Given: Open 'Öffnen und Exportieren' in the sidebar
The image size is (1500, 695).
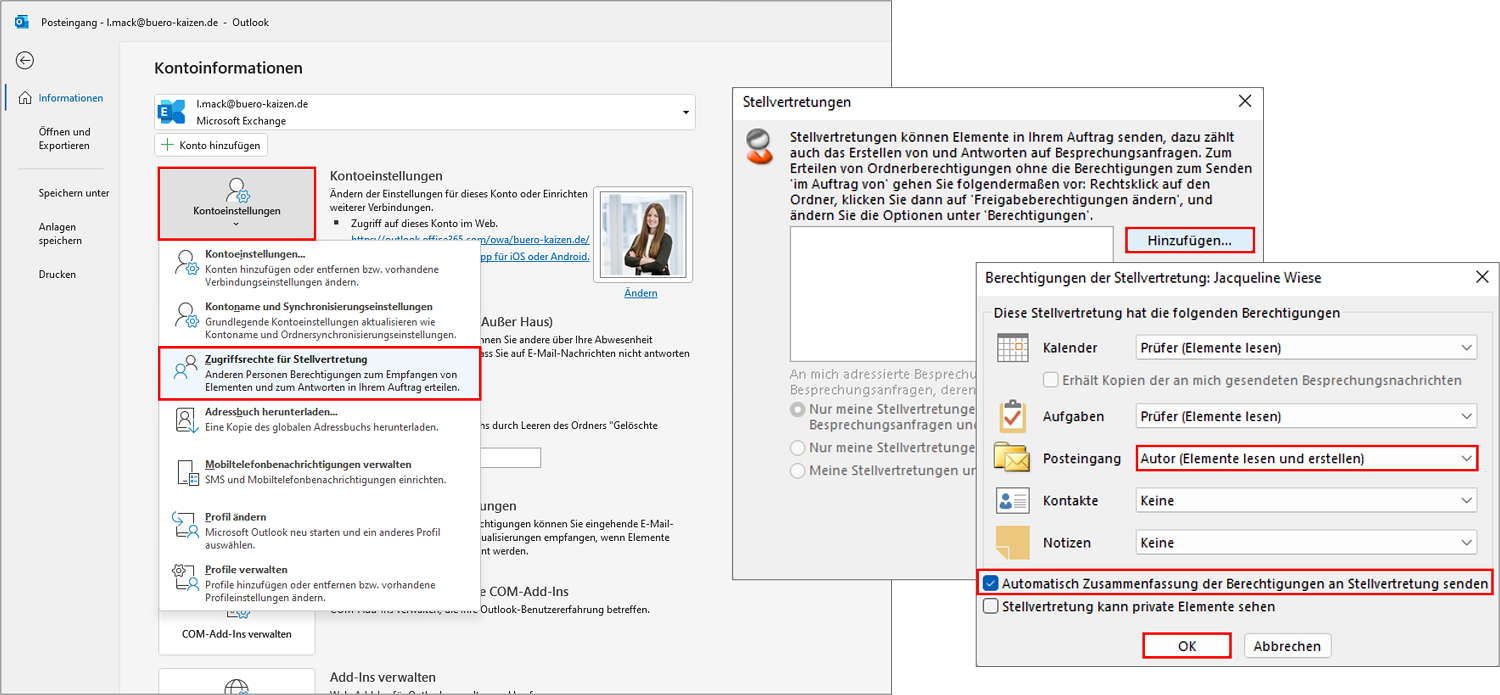Looking at the screenshot, I should point(65,138).
